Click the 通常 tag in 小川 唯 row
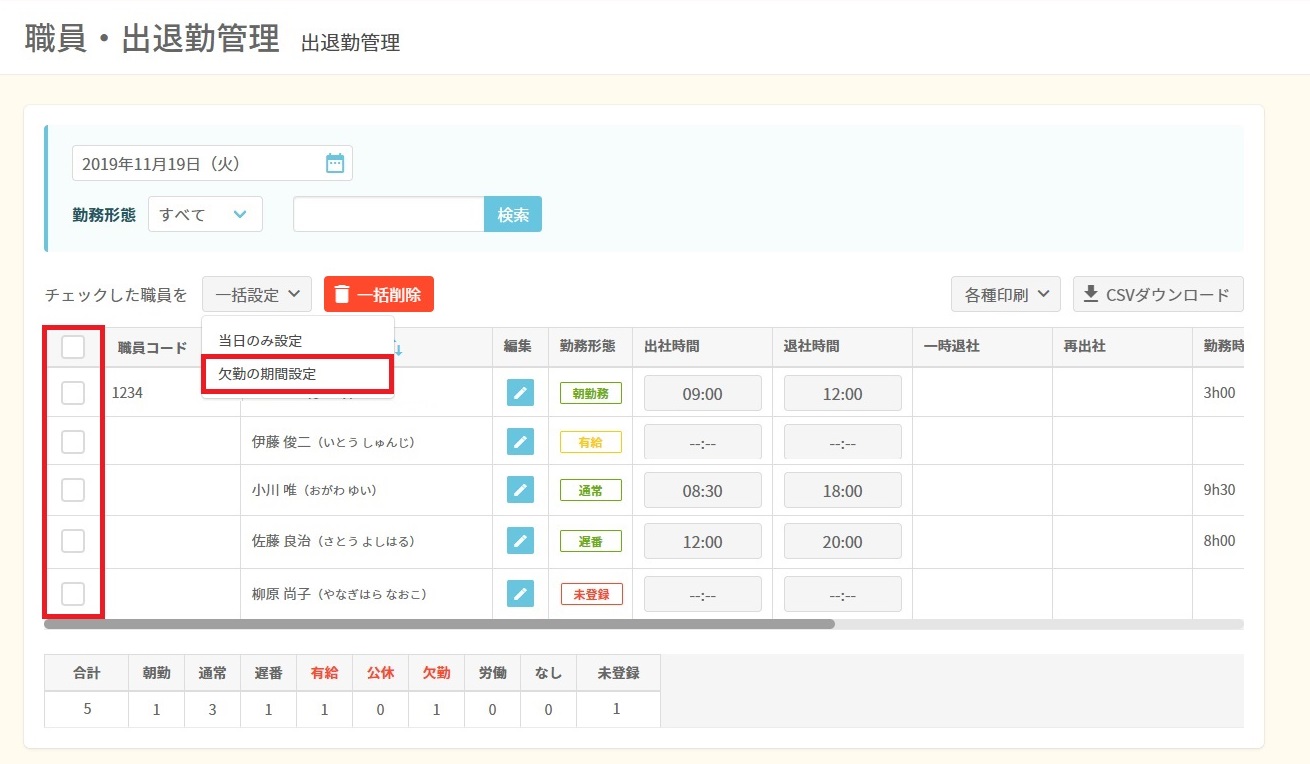This screenshot has width=1310, height=764. [x=591, y=490]
